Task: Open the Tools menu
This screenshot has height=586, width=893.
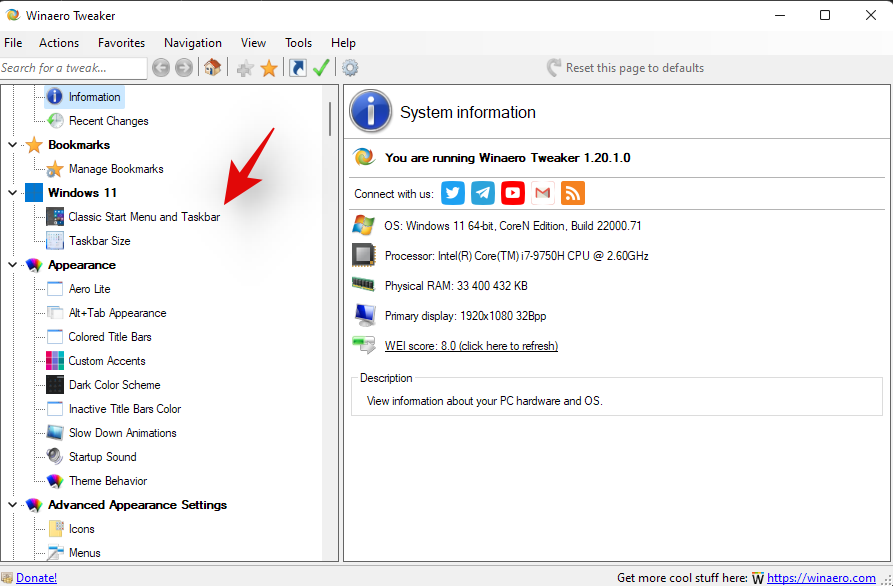Action: coord(298,43)
